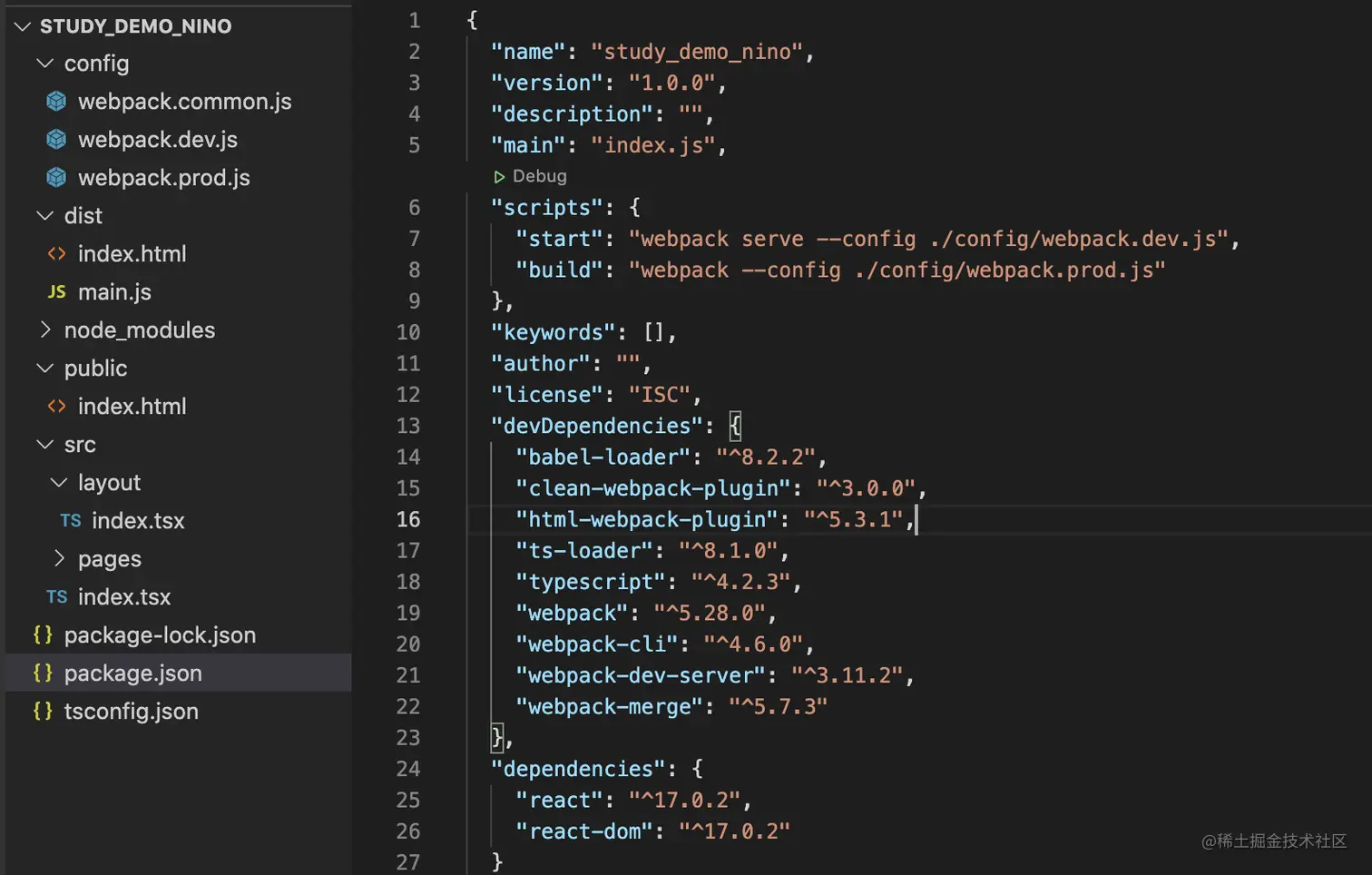
Task: Click the HTML icon of public index.html
Action: pos(56,407)
